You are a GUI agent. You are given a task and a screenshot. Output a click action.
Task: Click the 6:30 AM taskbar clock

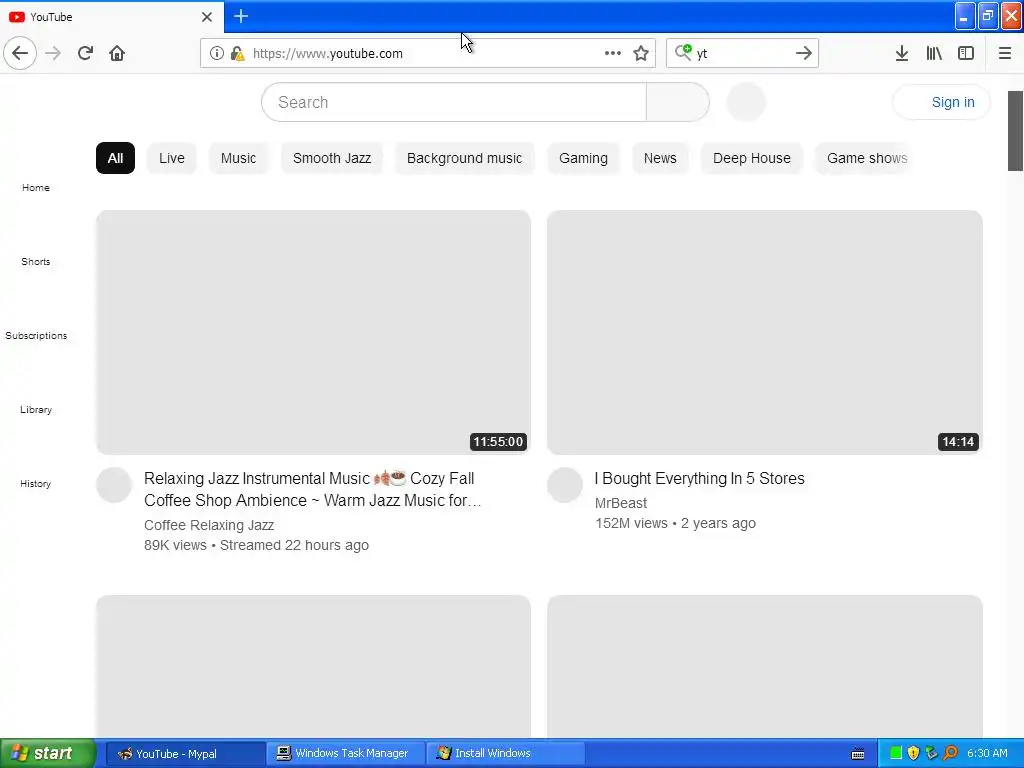point(987,753)
